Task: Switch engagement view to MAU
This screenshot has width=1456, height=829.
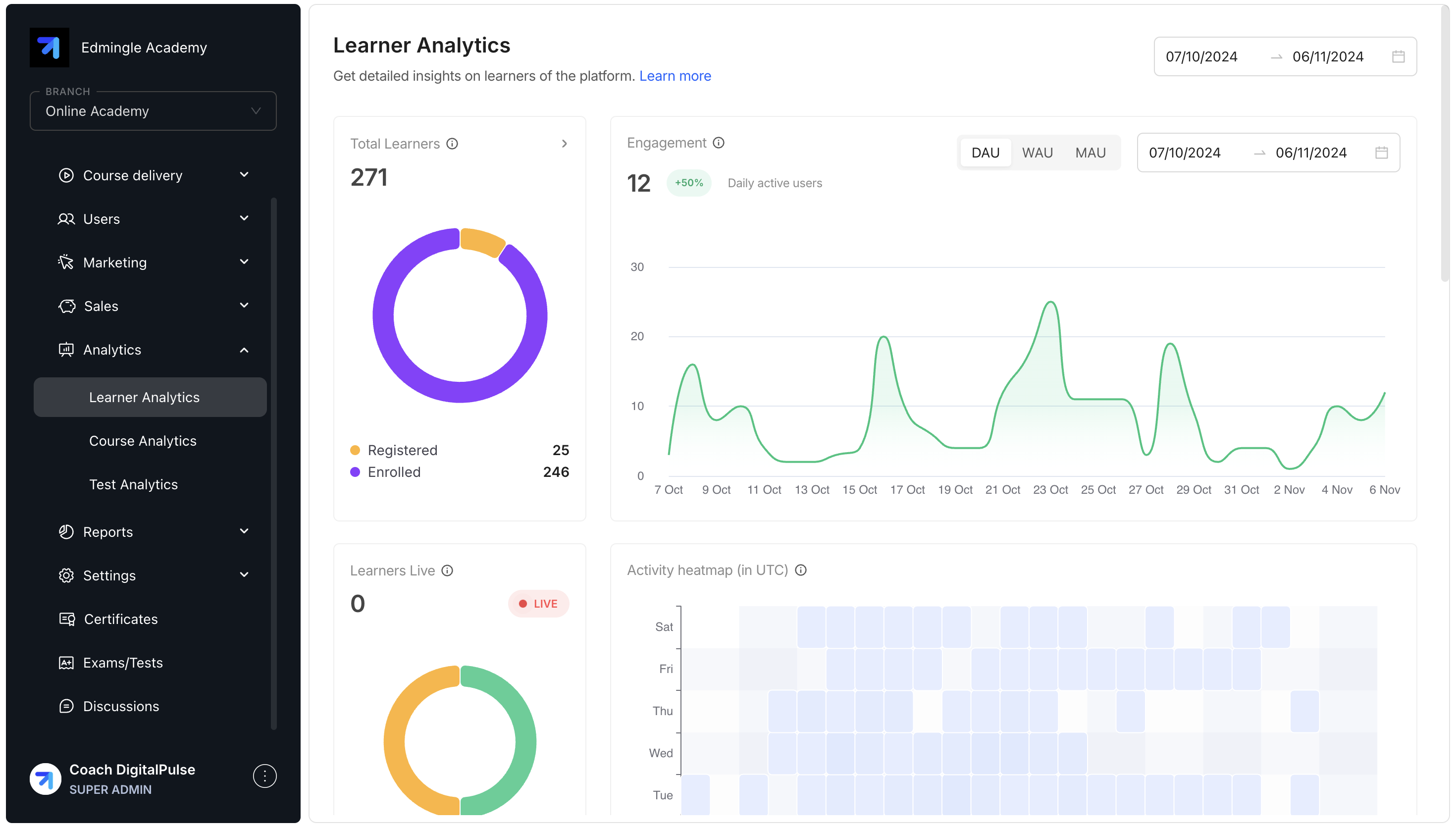Action: coord(1090,153)
